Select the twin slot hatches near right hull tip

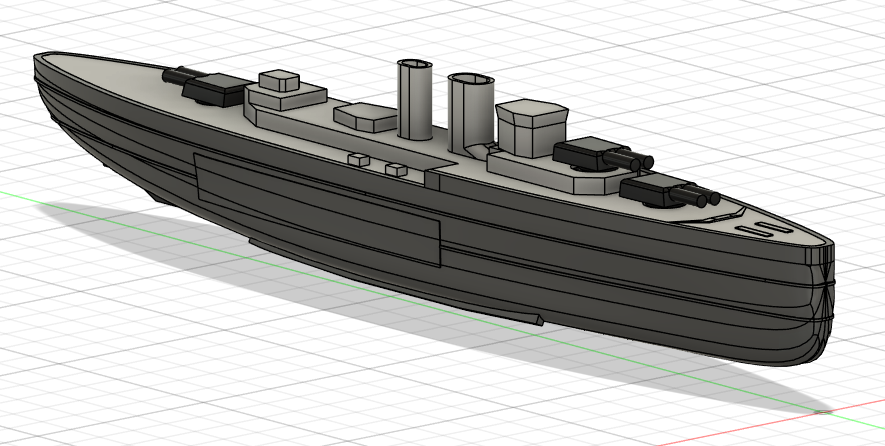[765, 229]
